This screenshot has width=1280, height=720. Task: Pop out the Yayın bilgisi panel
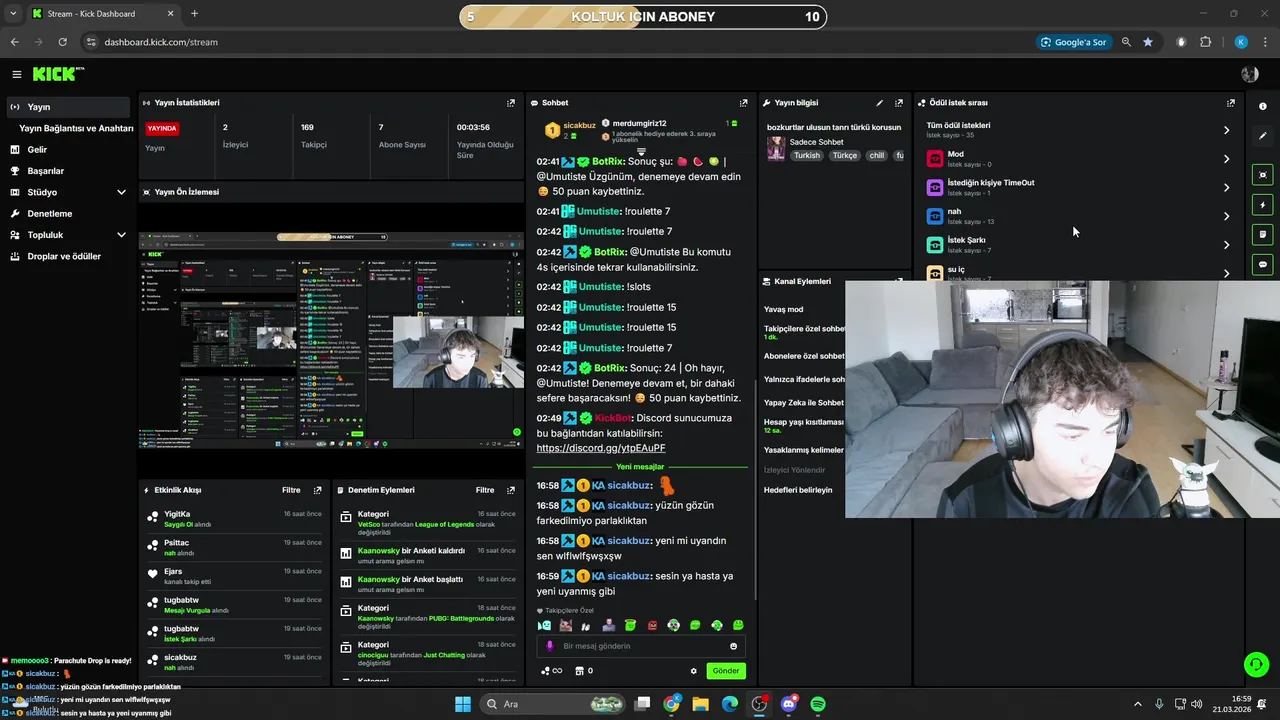pyautogui.click(x=899, y=103)
